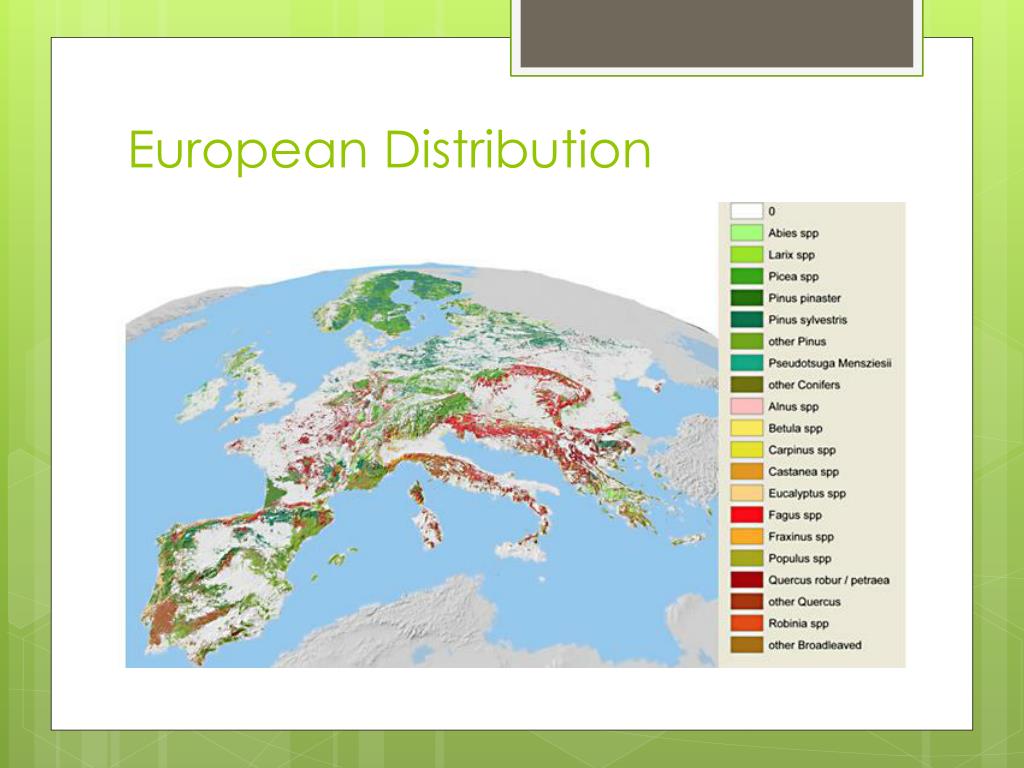Screen dimensions: 1024x768
Task: Click the Betula spp yellow swatch
Action: coord(746,428)
